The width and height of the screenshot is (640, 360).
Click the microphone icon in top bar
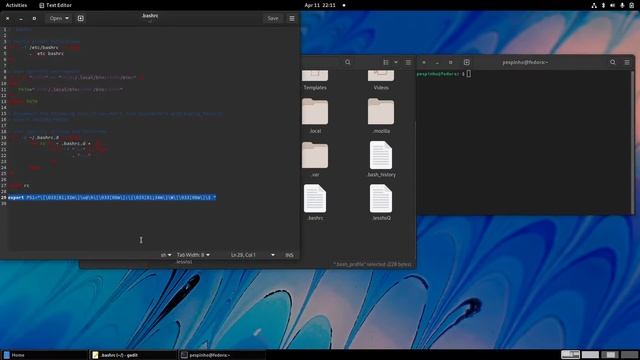tap(622, 5)
